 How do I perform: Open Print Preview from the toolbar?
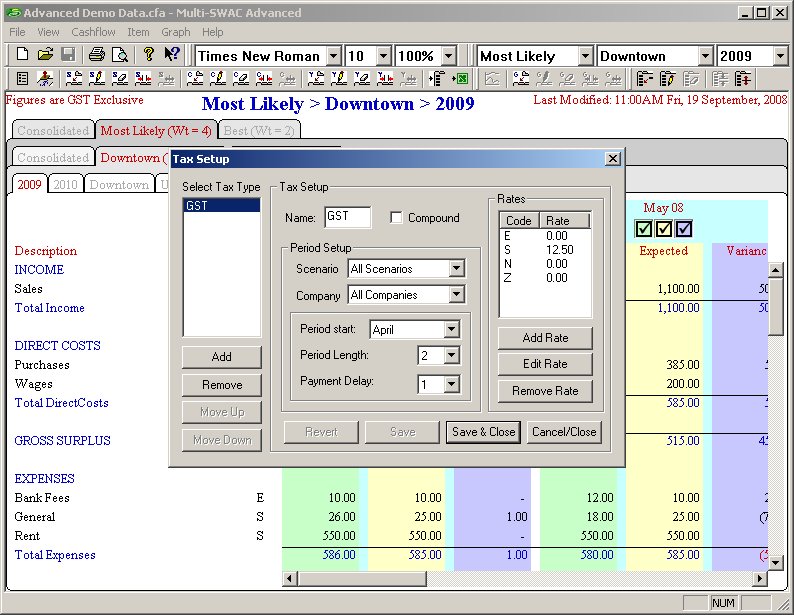119,56
